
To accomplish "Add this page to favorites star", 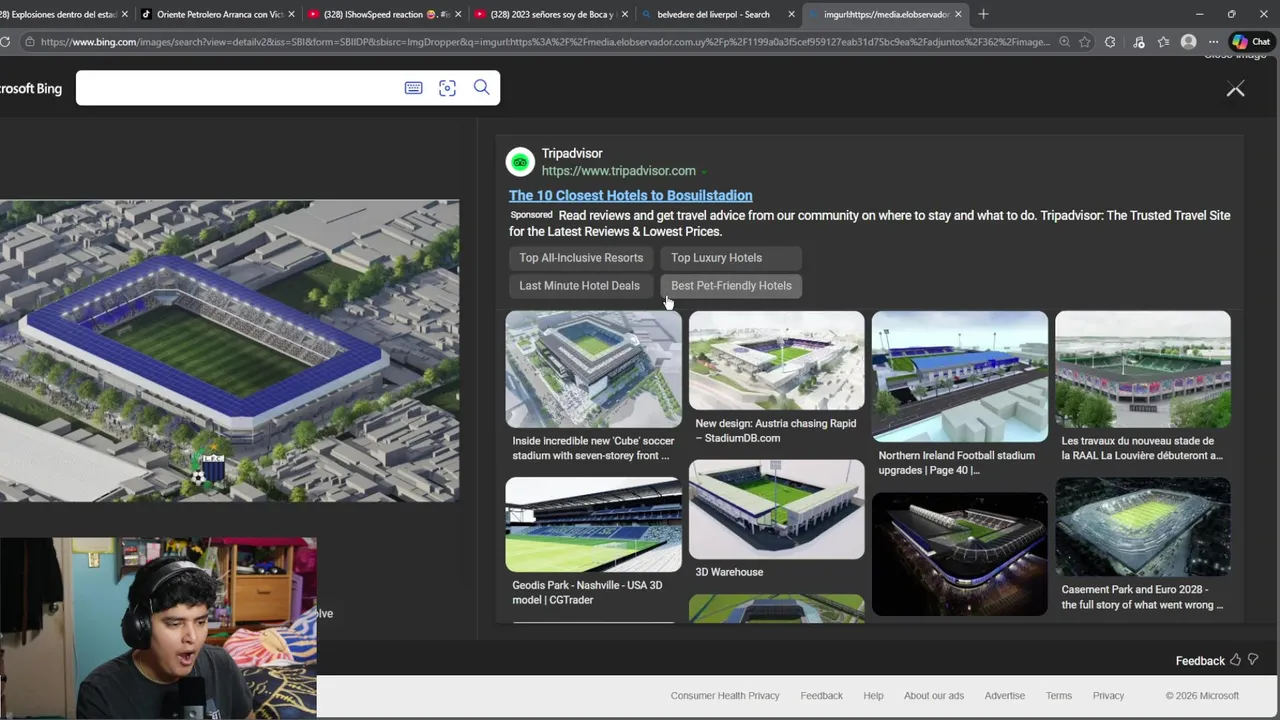I will 1085,42.
